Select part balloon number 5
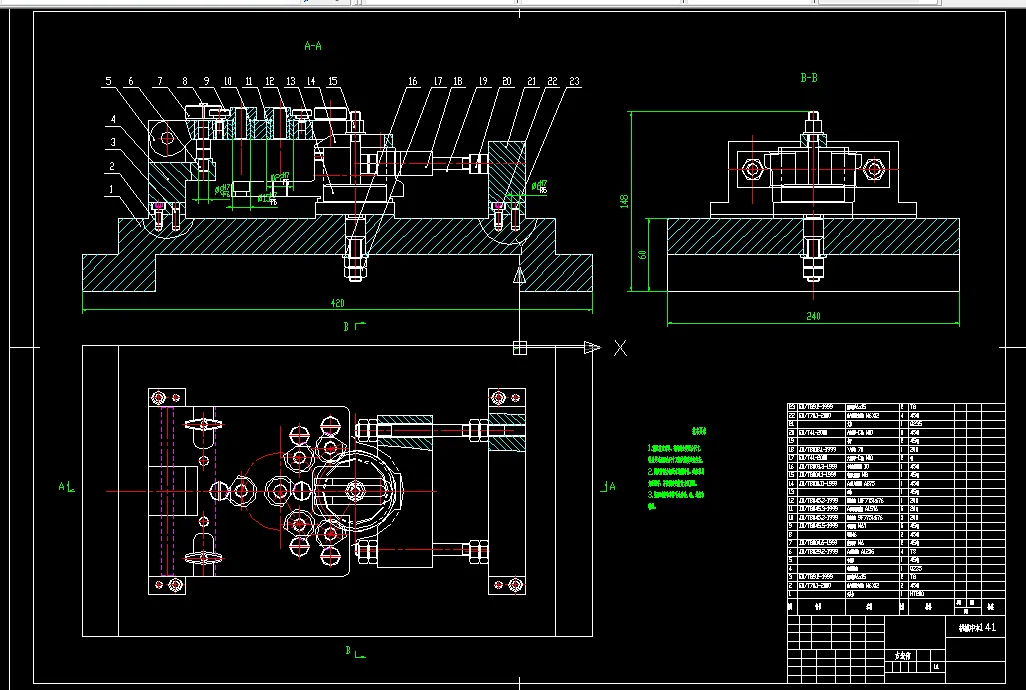This screenshot has width=1026, height=690. pyautogui.click(x=109, y=81)
